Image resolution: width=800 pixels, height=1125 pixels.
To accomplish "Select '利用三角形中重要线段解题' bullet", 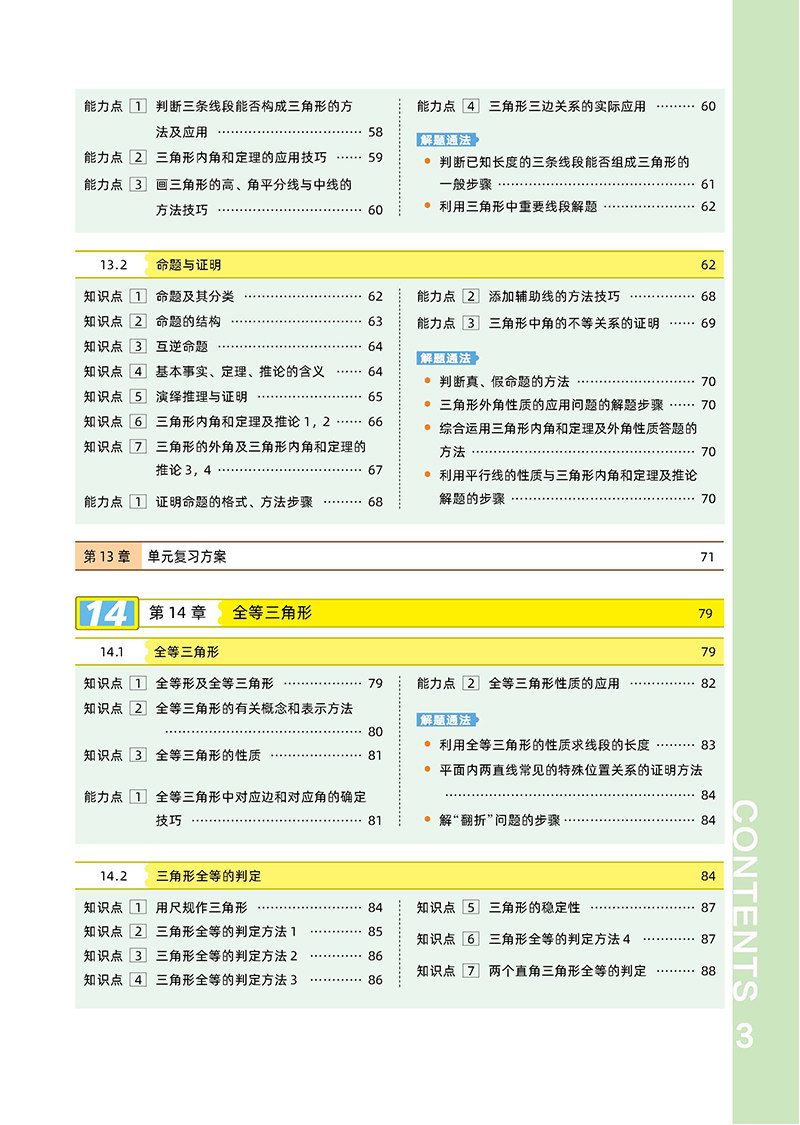I will tap(518, 207).
